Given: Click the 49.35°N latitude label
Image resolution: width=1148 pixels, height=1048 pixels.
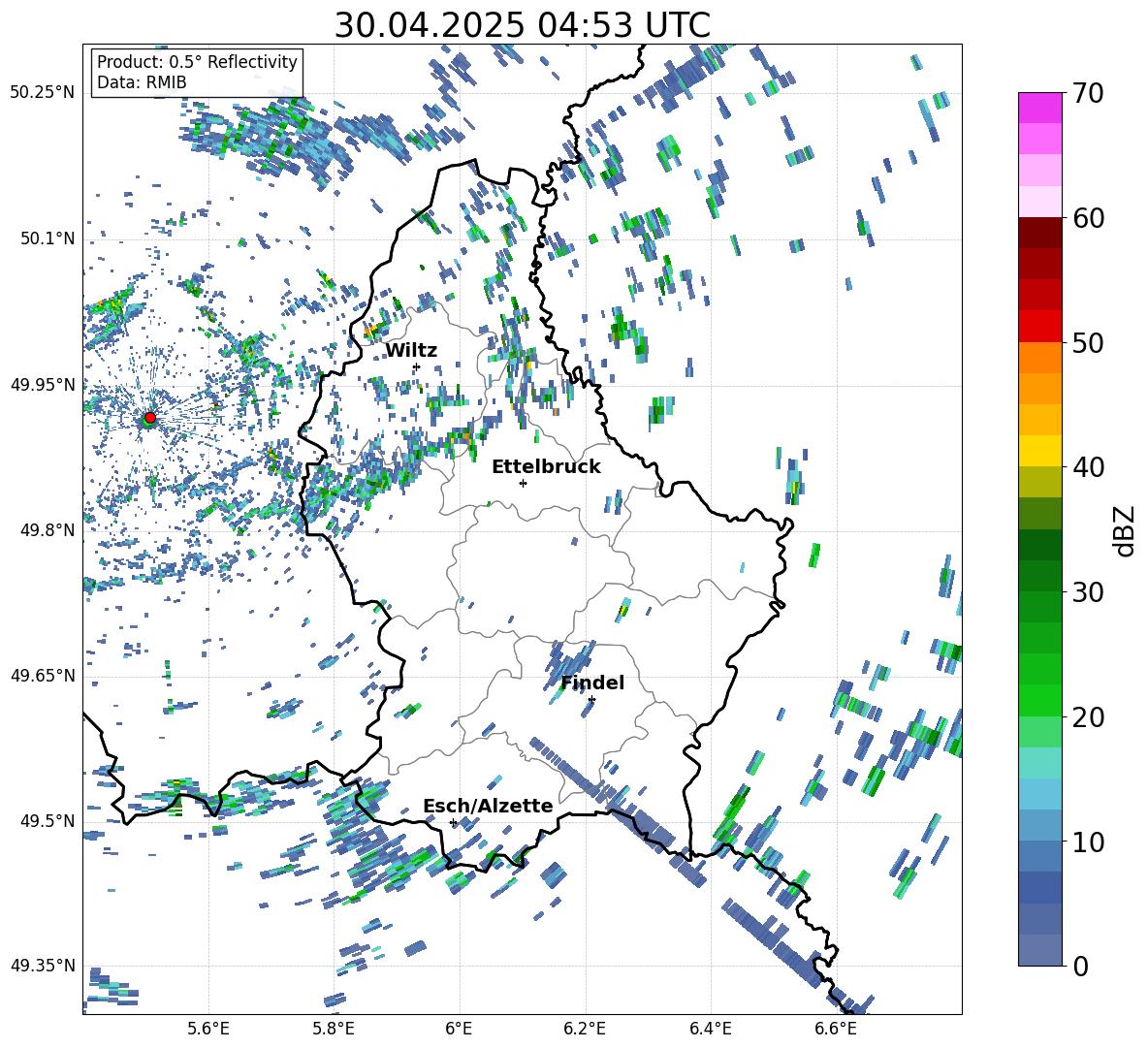Looking at the screenshot, I should coord(43,966).
